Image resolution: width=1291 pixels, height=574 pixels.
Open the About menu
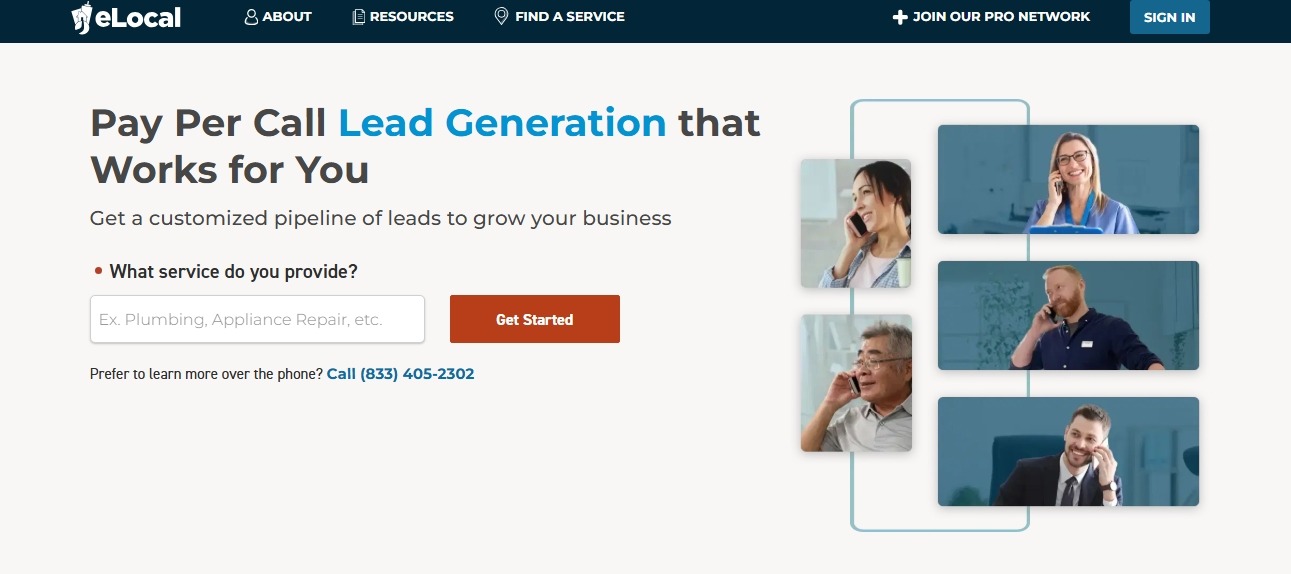278,17
